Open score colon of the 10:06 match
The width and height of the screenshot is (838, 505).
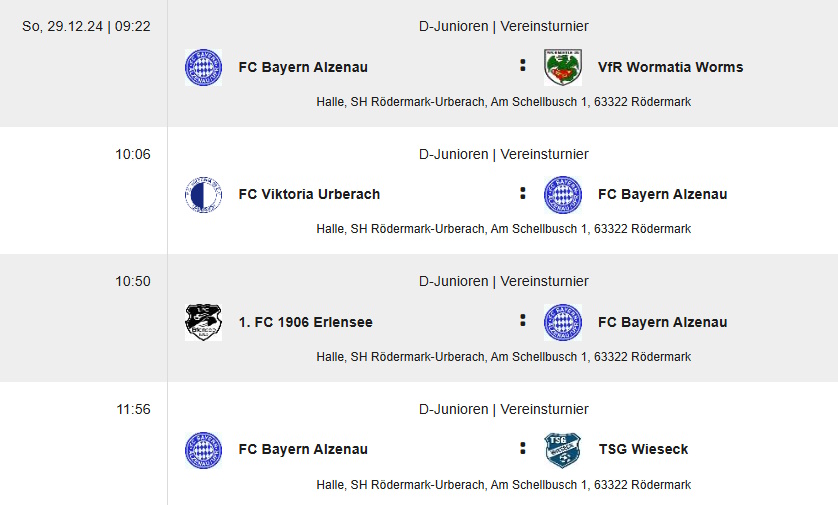pos(523,193)
